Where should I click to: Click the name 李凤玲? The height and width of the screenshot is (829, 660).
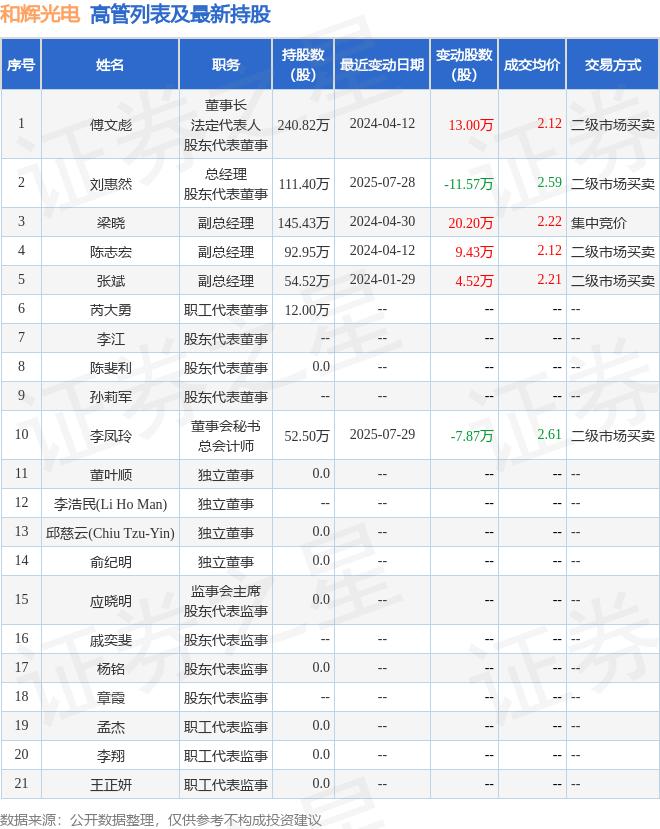click(x=111, y=436)
